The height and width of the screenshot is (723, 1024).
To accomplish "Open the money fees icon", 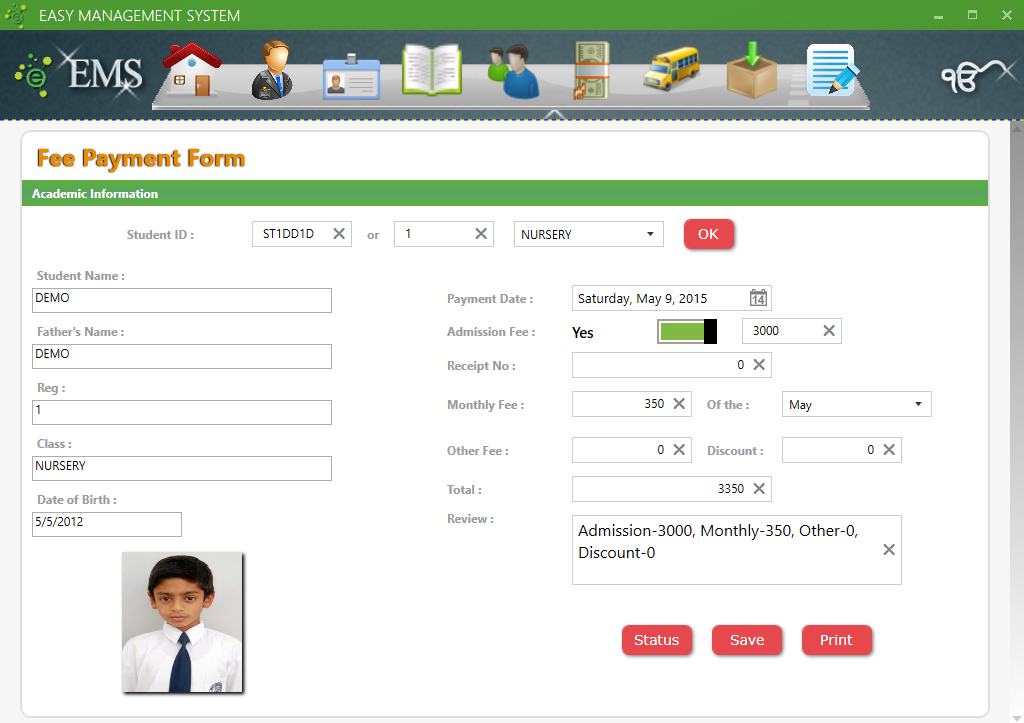I will 592,72.
